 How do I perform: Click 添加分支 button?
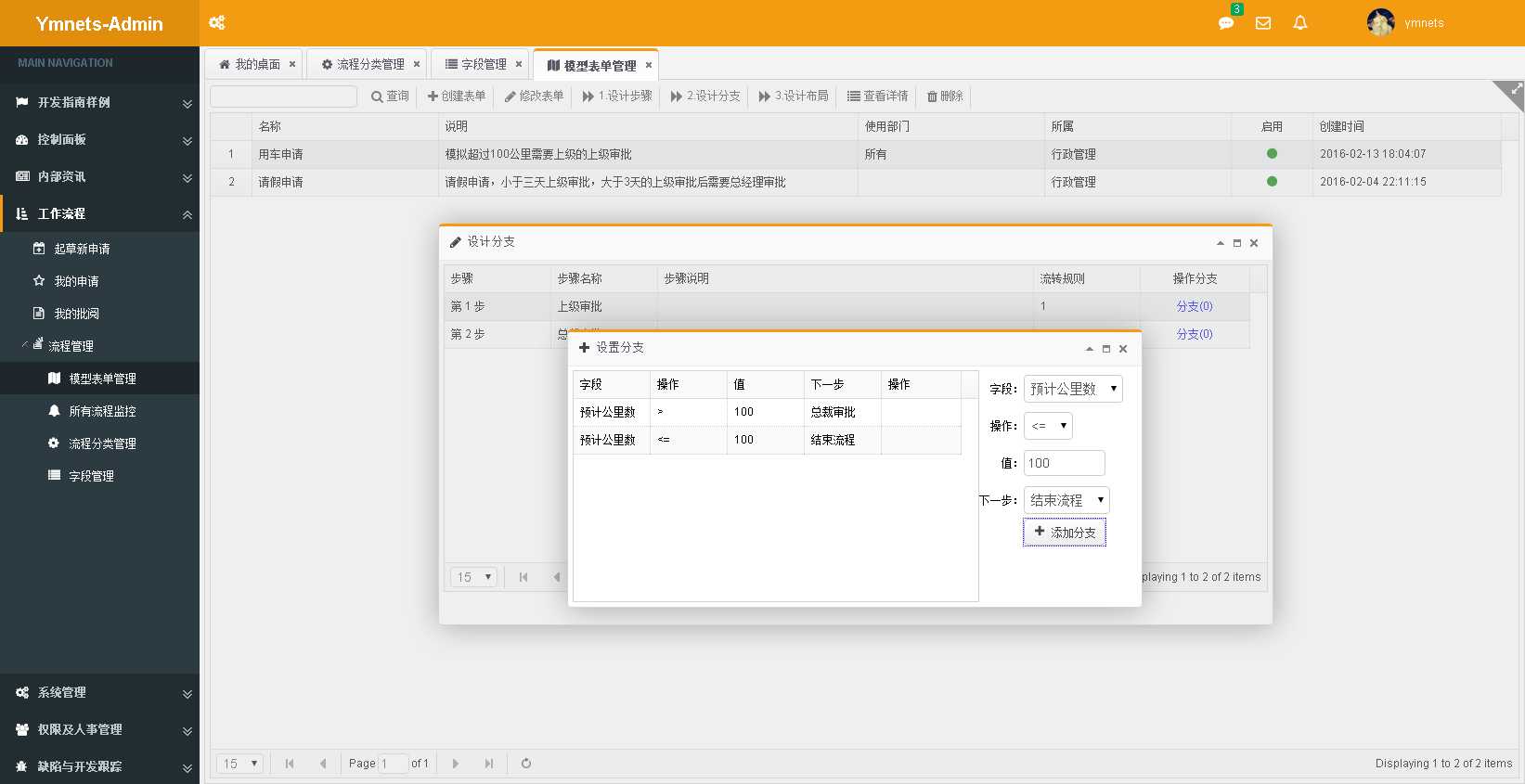[x=1065, y=533]
